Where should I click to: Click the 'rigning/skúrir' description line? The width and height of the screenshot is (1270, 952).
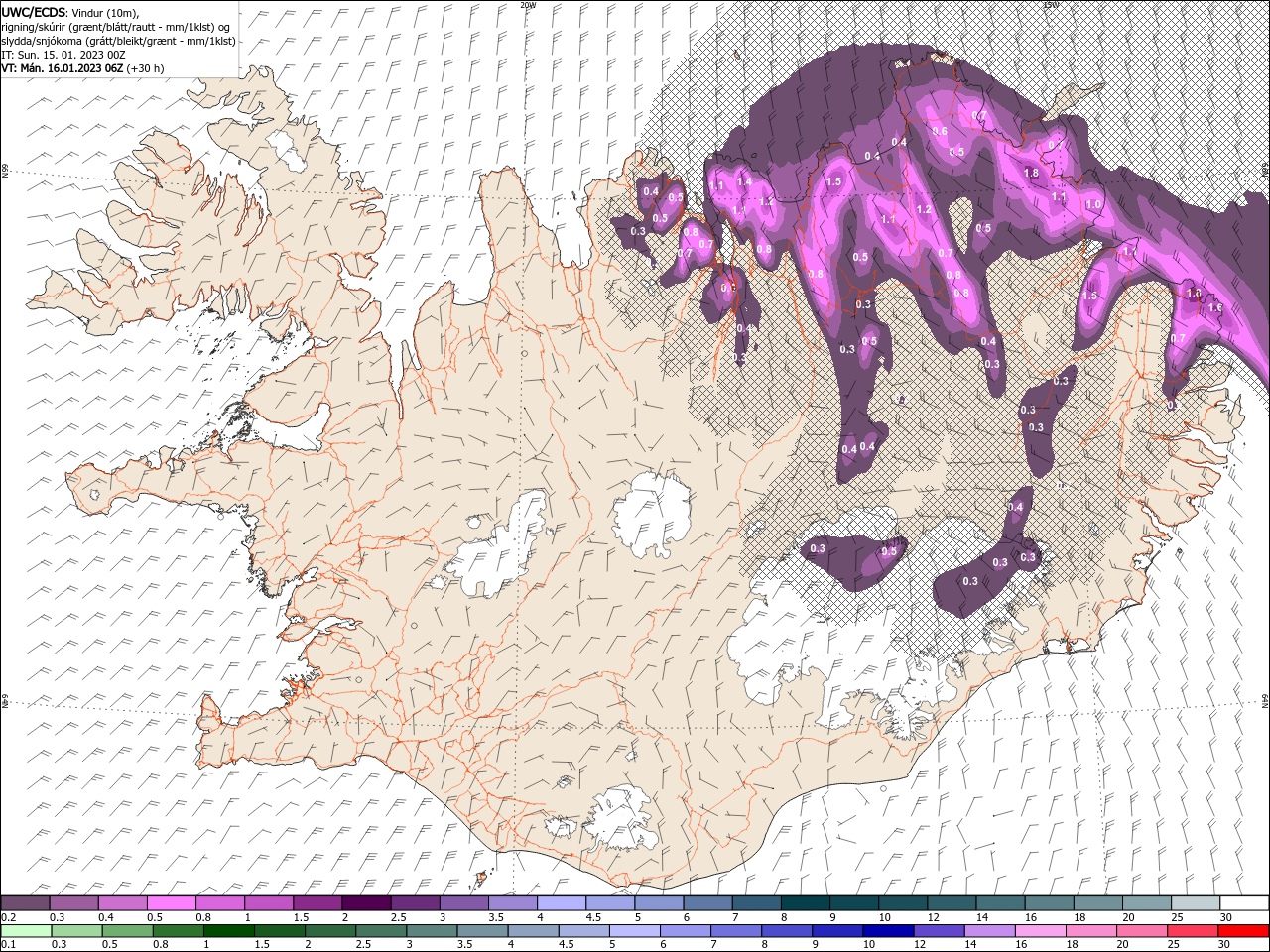click(114, 26)
